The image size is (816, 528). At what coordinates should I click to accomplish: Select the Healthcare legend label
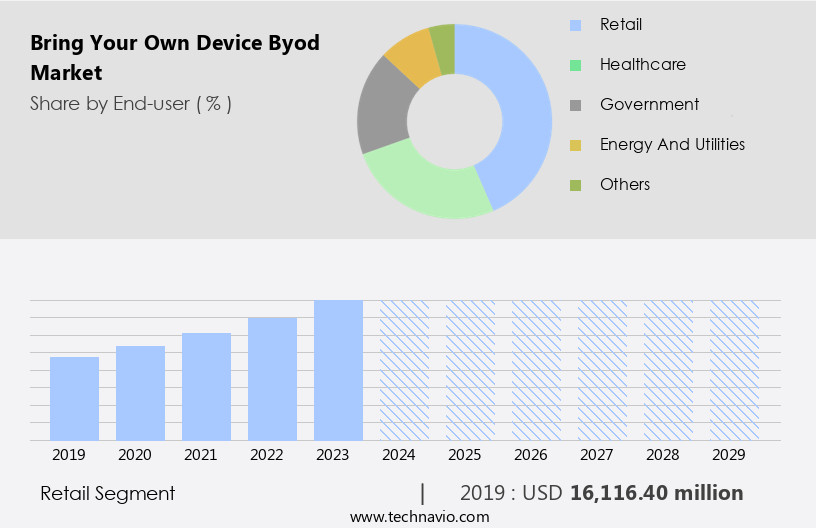coord(642,64)
